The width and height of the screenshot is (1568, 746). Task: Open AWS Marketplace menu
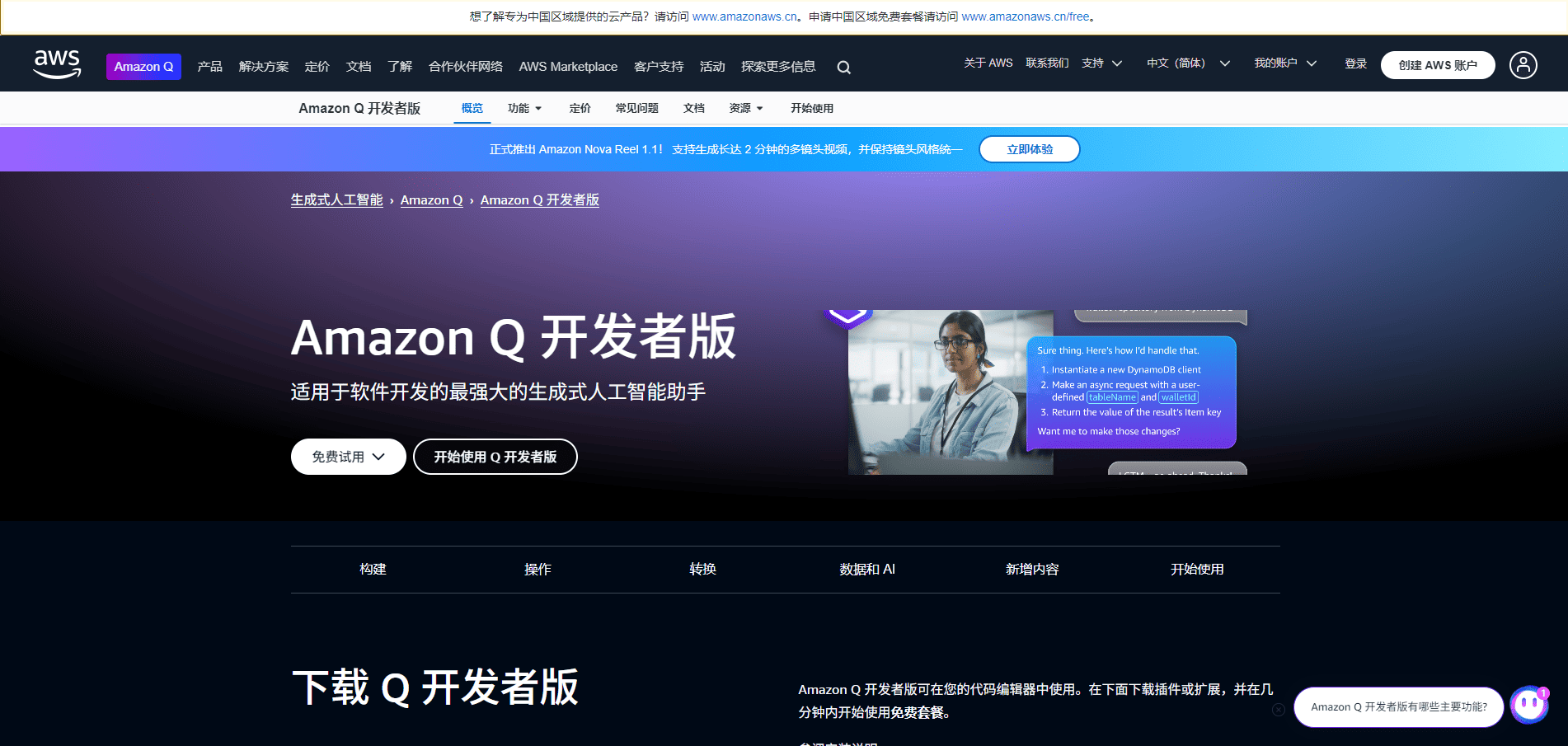[568, 67]
